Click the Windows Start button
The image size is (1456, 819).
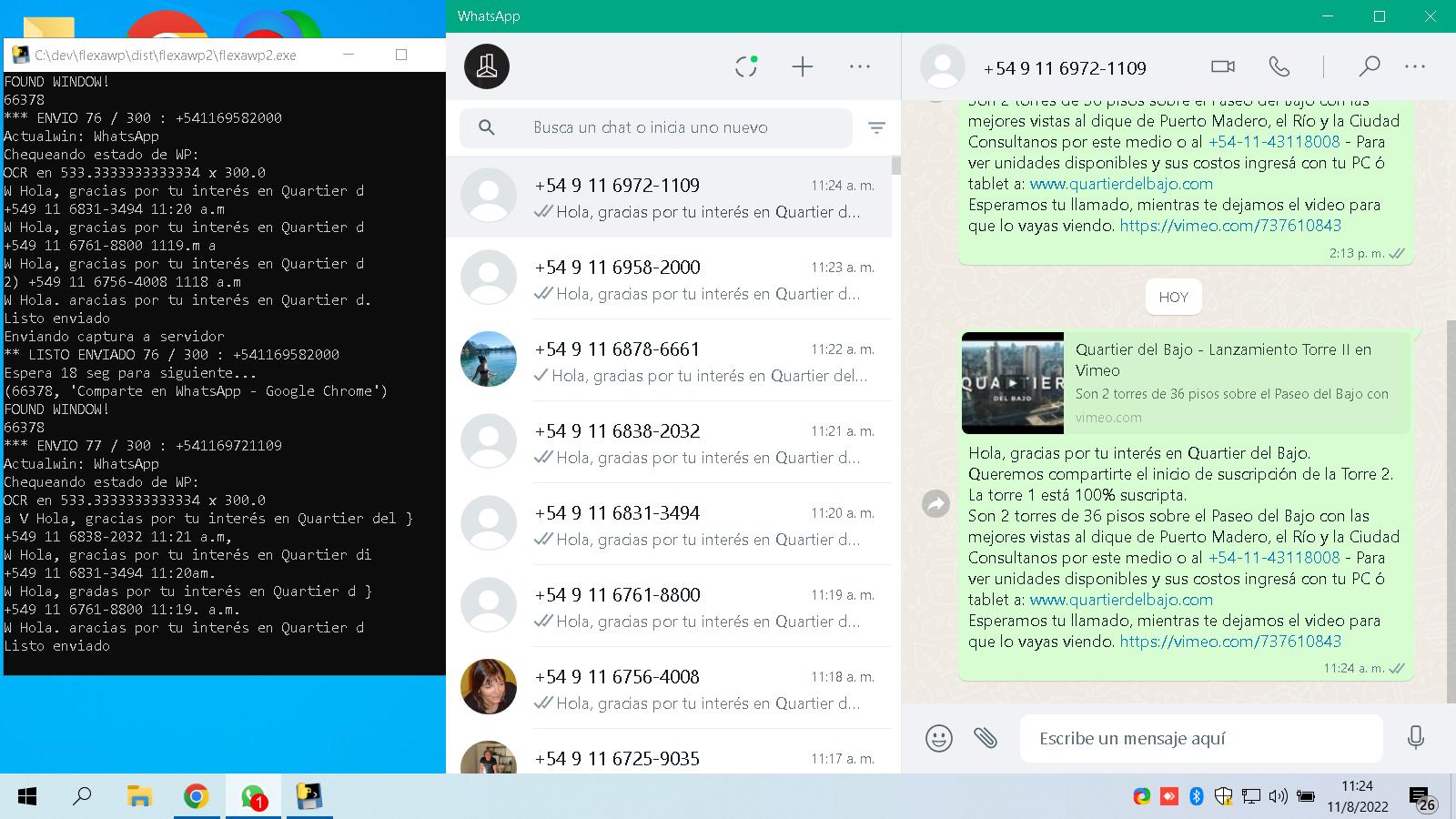(x=27, y=797)
